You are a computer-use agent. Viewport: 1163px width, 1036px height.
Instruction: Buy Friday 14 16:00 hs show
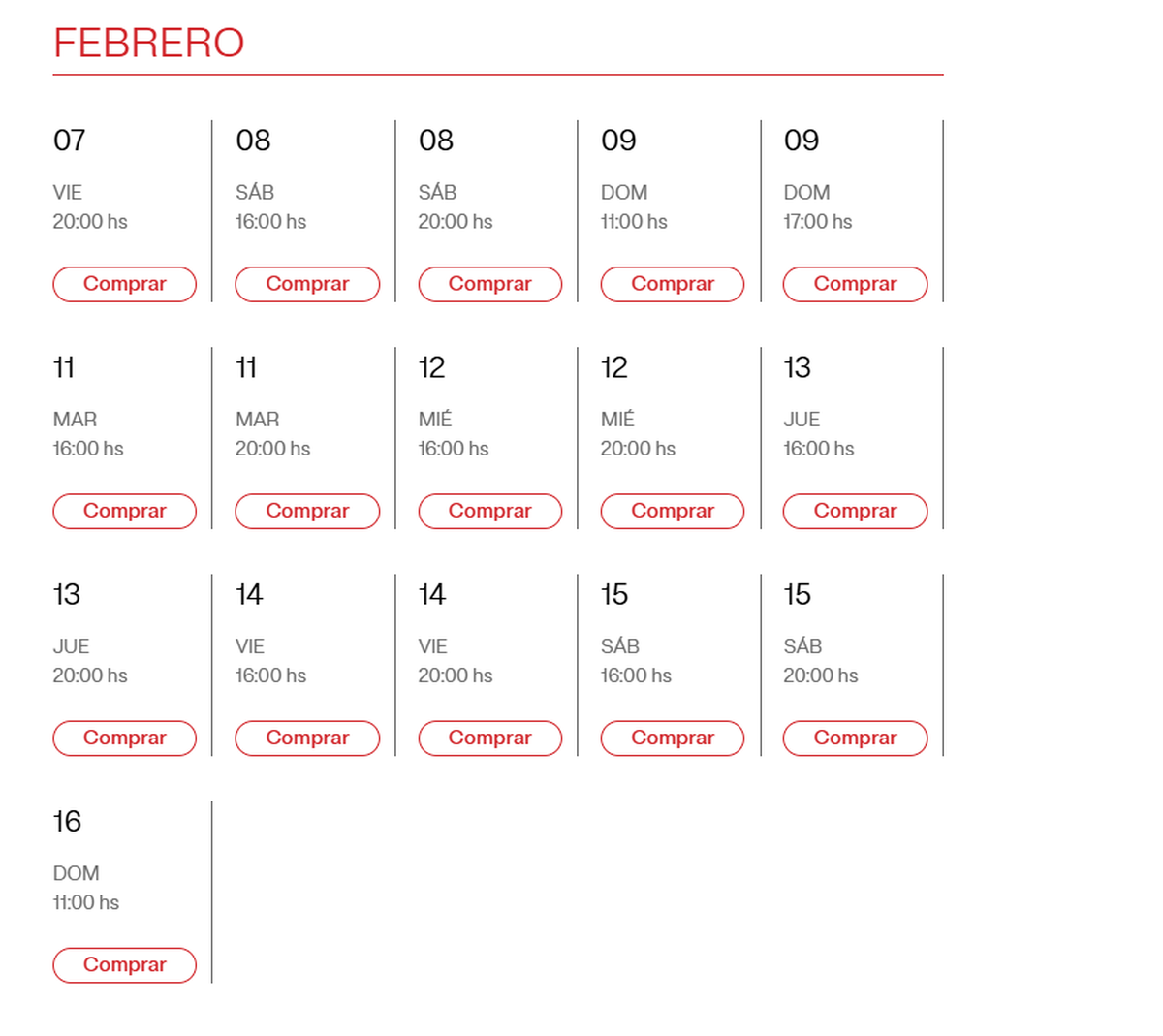307,738
